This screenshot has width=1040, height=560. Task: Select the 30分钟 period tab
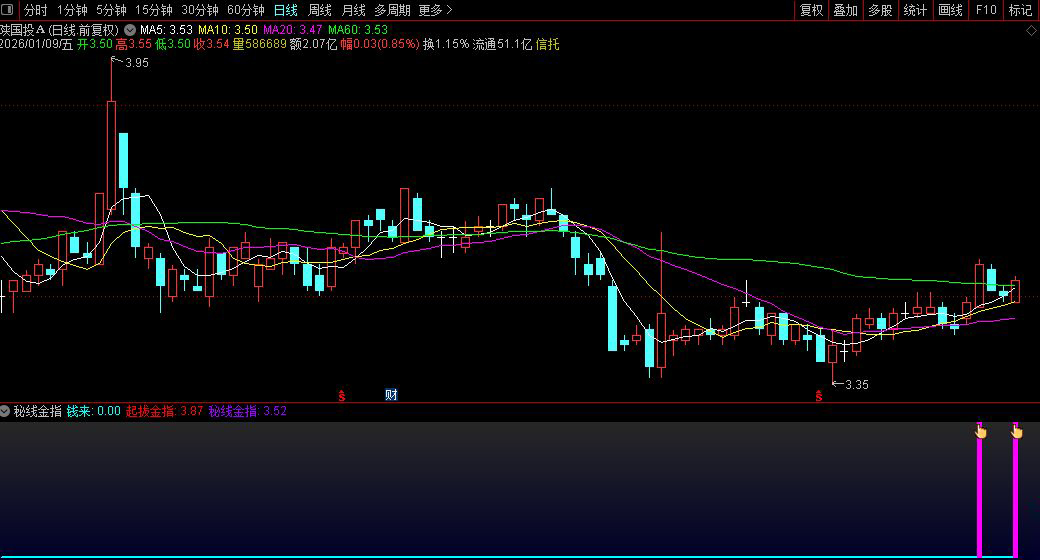point(200,10)
